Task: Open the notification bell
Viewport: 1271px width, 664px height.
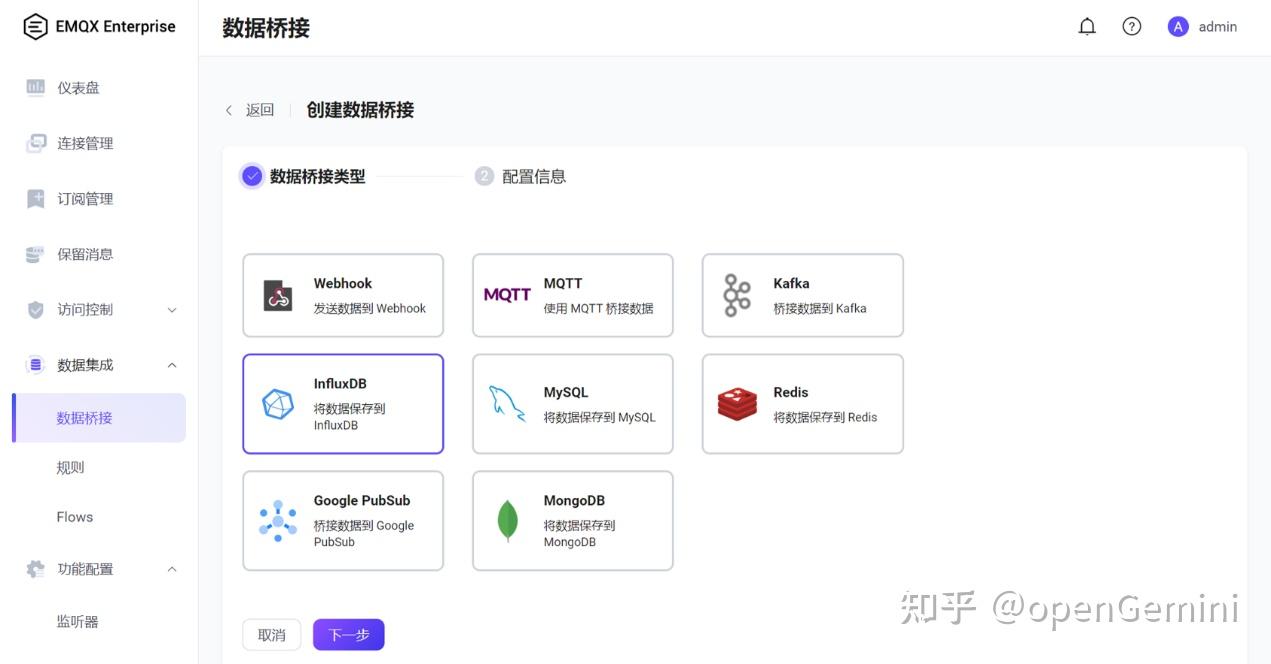Action: pyautogui.click(x=1087, y=27)
